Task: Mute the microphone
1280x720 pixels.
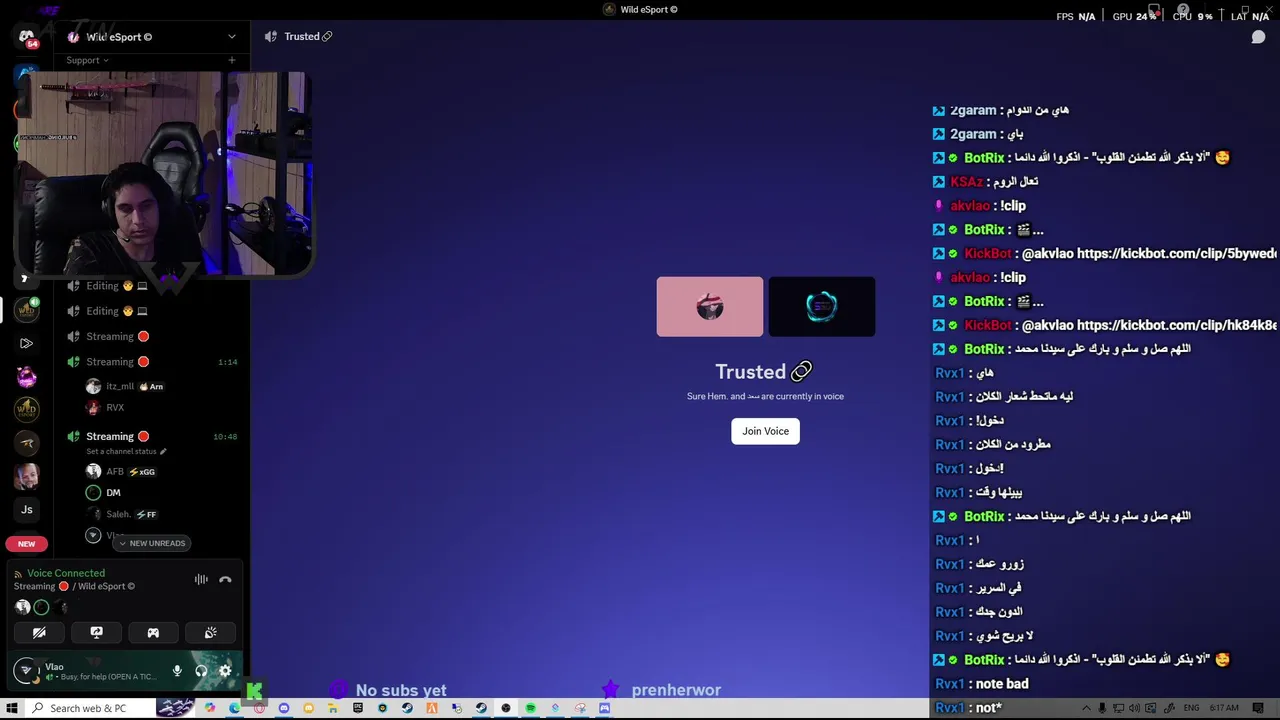Action: coord(177,671)
